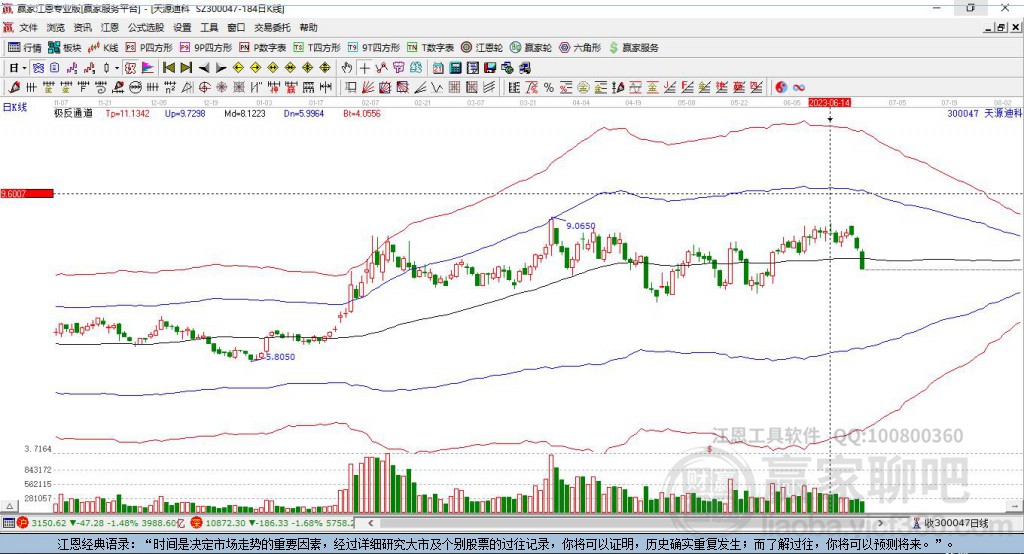Open the 板块 sector view

65,48
